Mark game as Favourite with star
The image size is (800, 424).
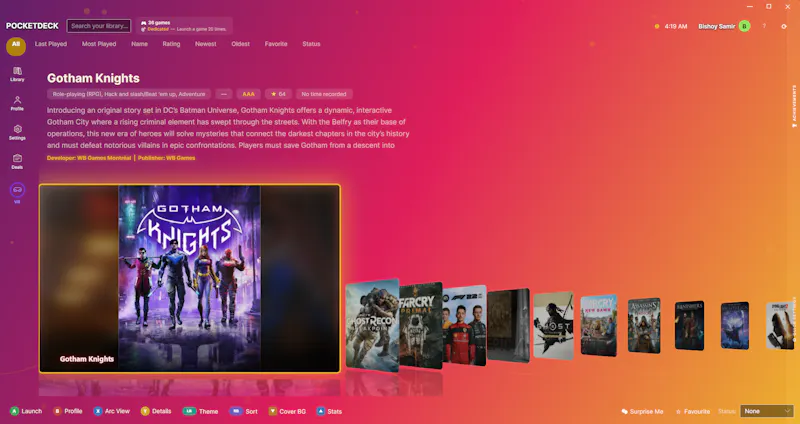(x=692, y=411)
